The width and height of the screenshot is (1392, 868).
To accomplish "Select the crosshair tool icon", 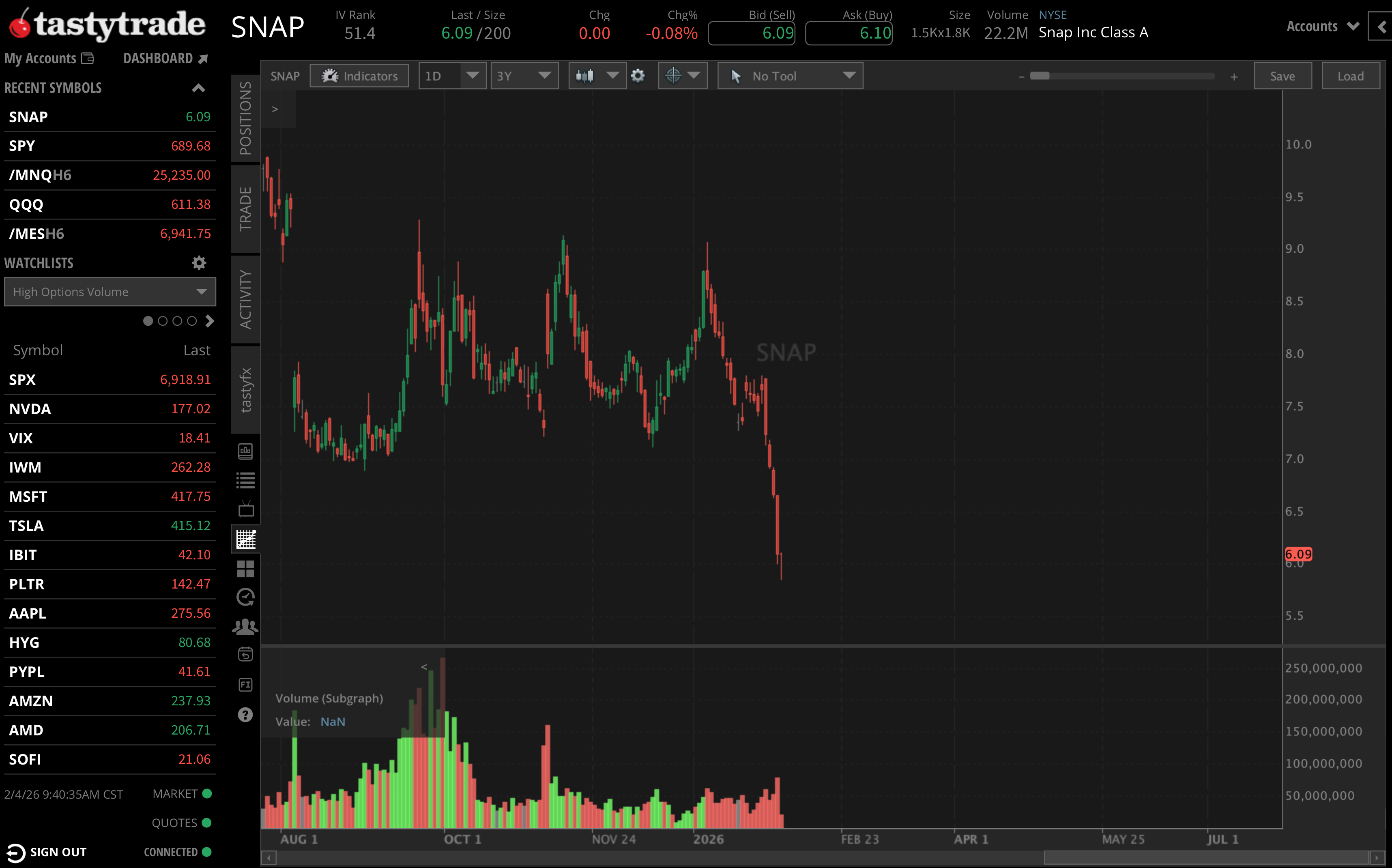I will coord(673,75).
